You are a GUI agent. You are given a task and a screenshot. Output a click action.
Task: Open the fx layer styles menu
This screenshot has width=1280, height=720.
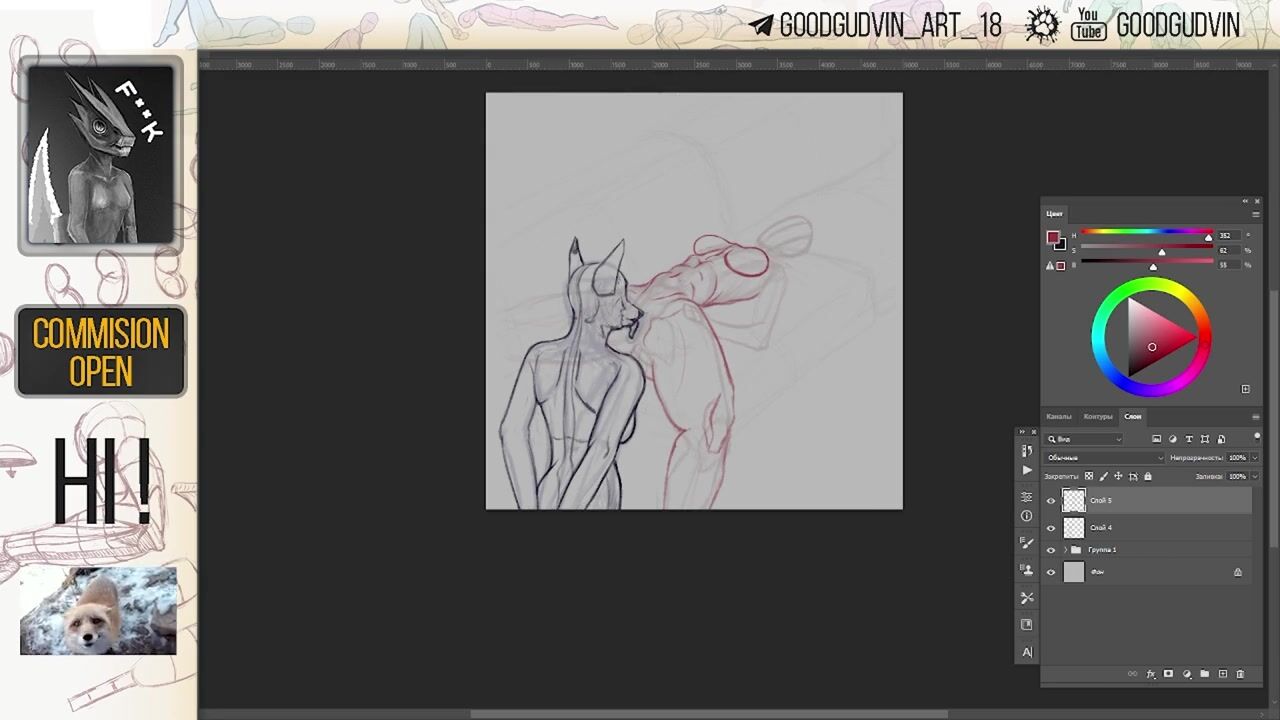tap(1151, 674)
